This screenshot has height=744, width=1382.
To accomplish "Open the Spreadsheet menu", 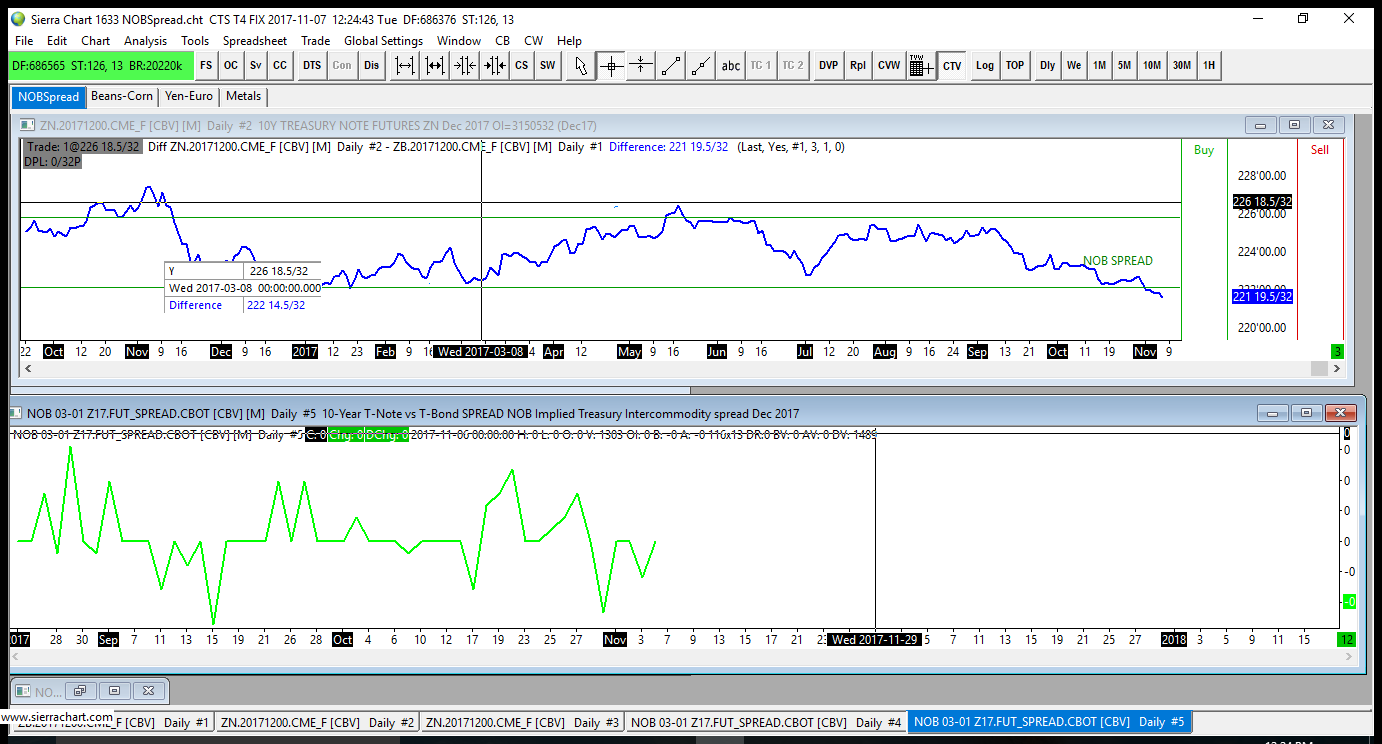I will click(254, 41).
